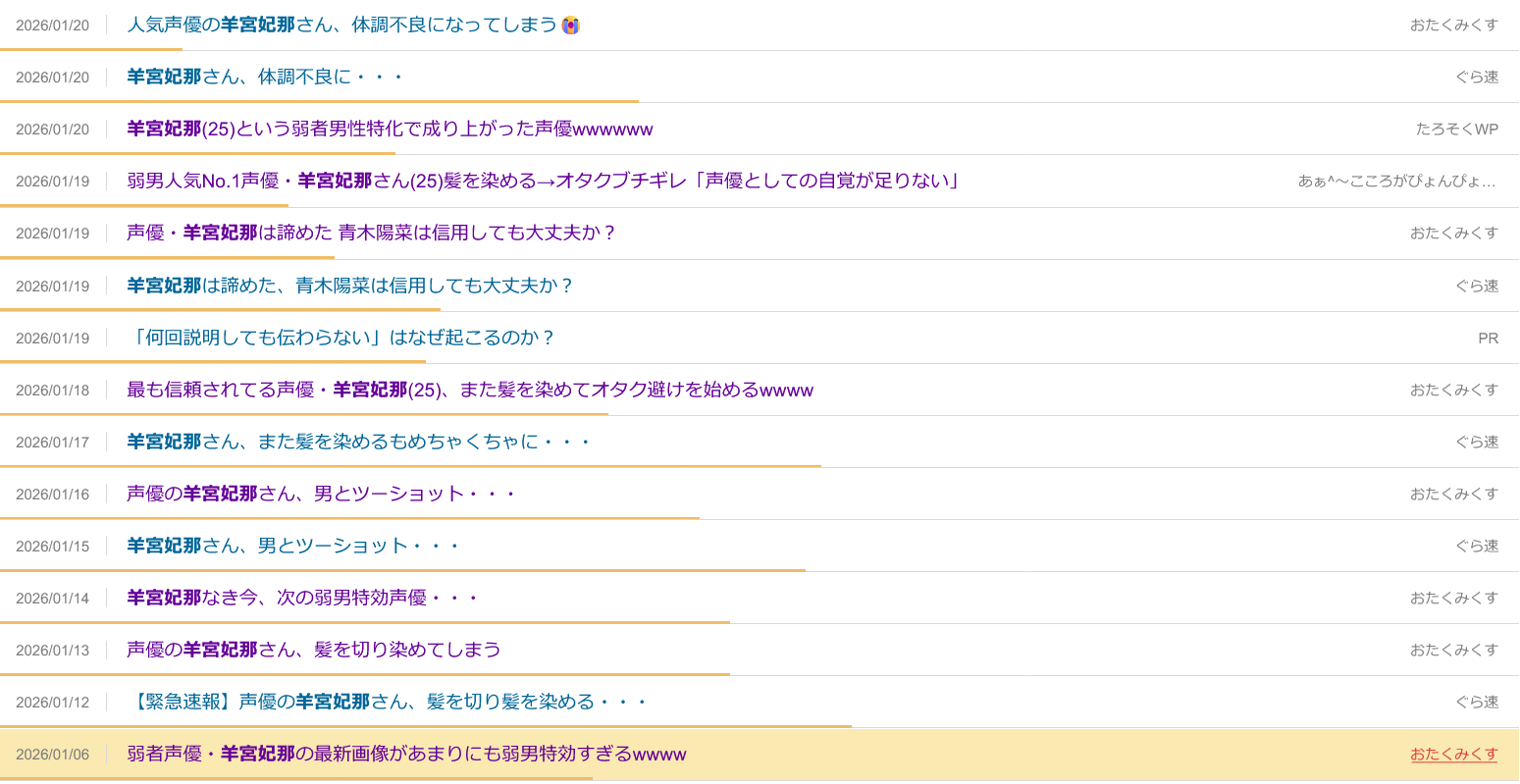This screenshot has width=1520, height=784.
Task: Open the '最も信頼されてる声優' article
Action: [x=469, y=390]
